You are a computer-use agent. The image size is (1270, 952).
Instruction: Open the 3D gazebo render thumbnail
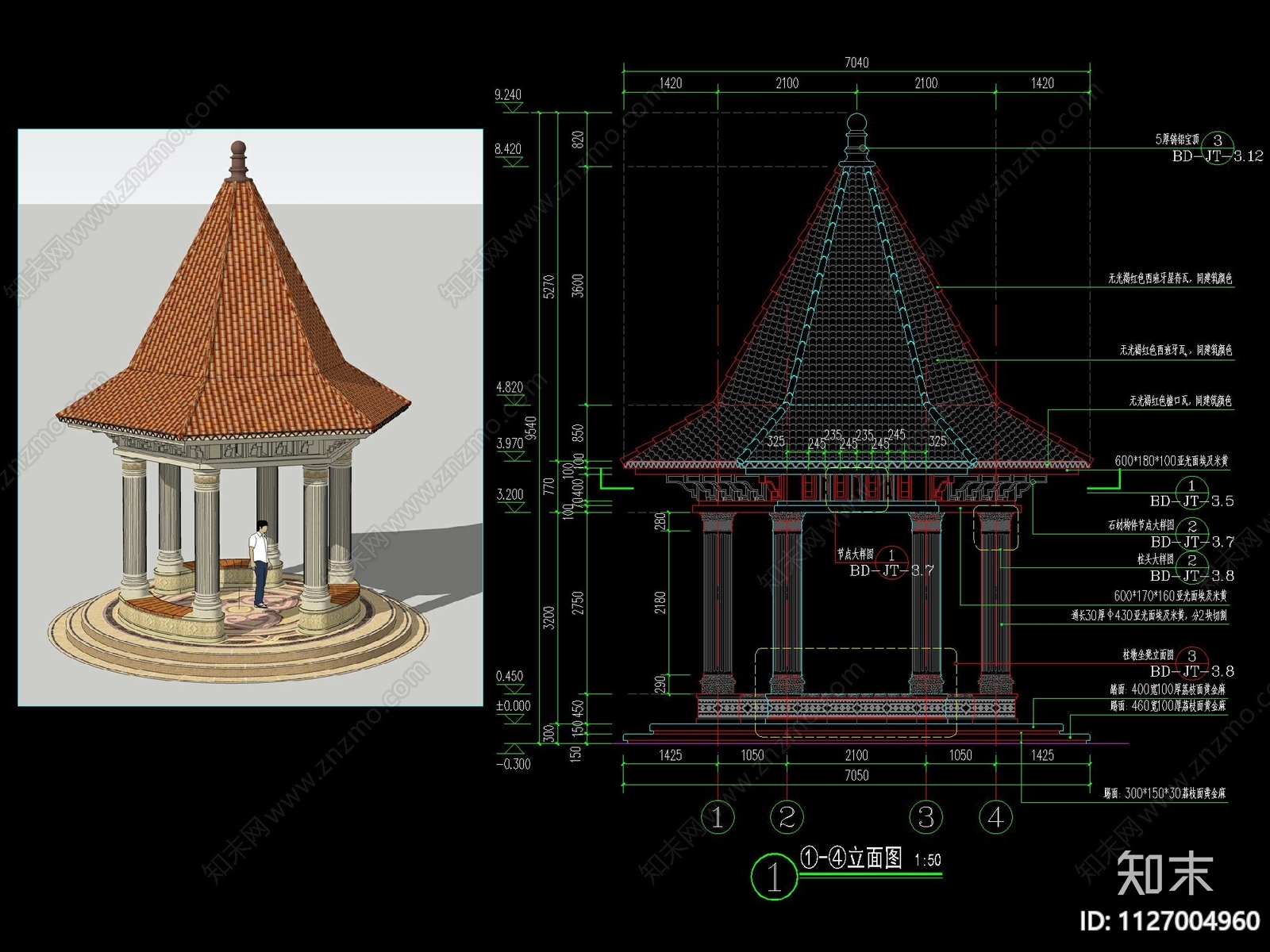250,418
